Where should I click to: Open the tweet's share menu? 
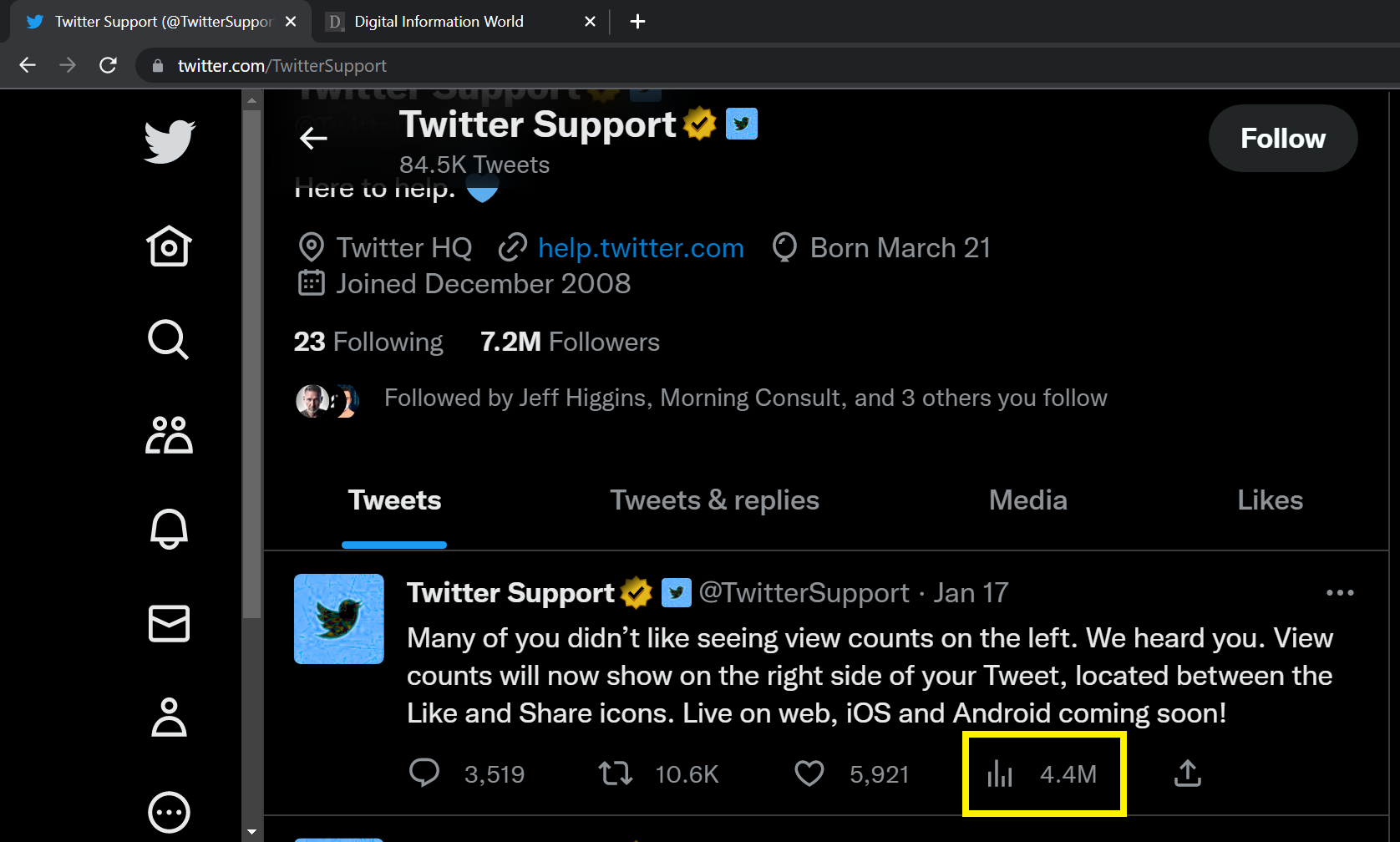tap(1187, 774)
